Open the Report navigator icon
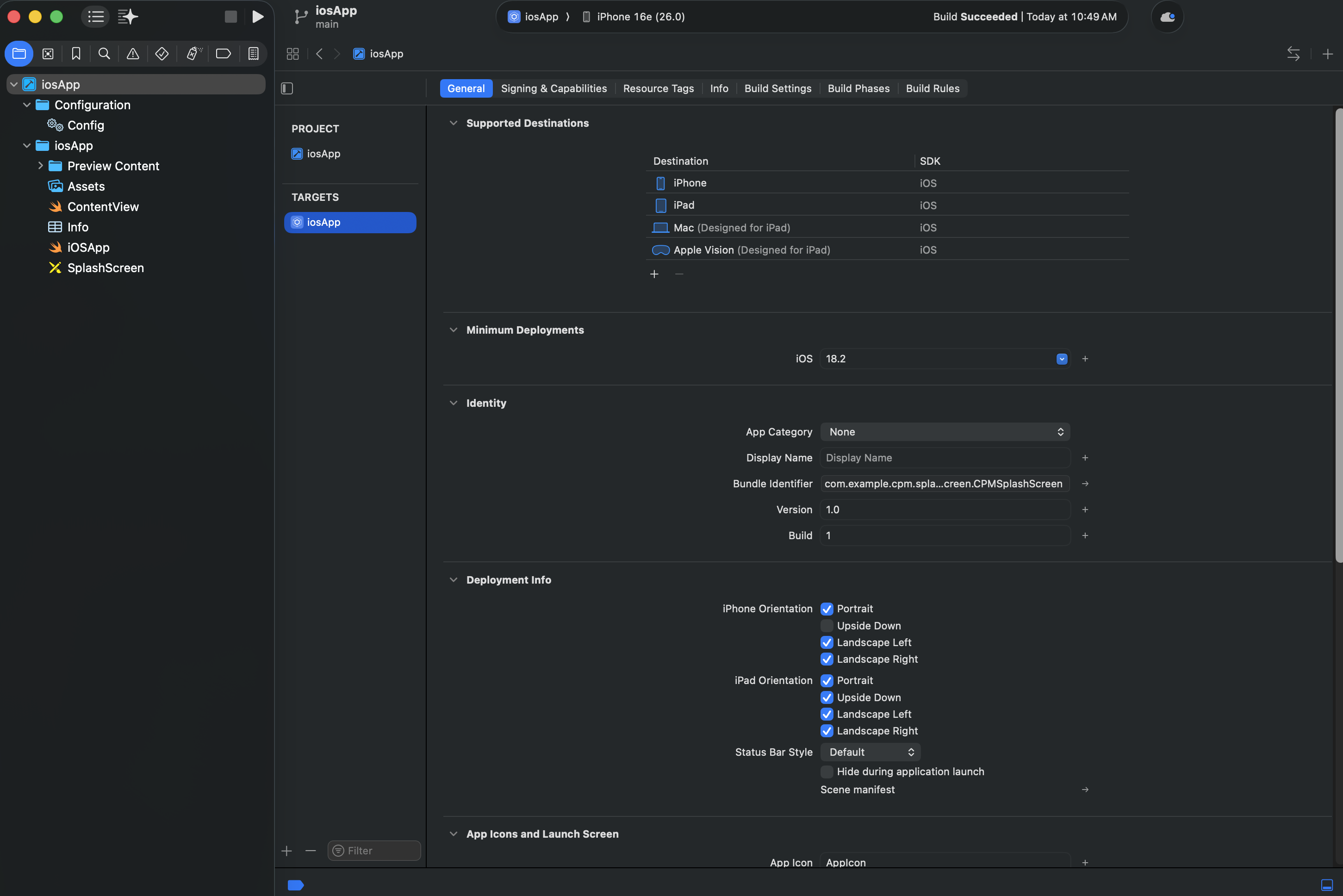Screen dimensions: 1343x896 pos(253,54)
